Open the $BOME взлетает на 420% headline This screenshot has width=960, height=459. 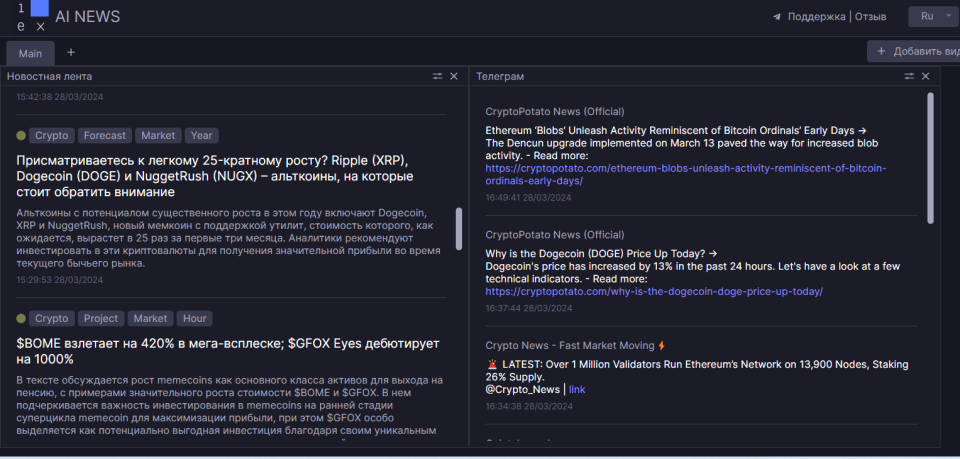[x=228, y=351]
